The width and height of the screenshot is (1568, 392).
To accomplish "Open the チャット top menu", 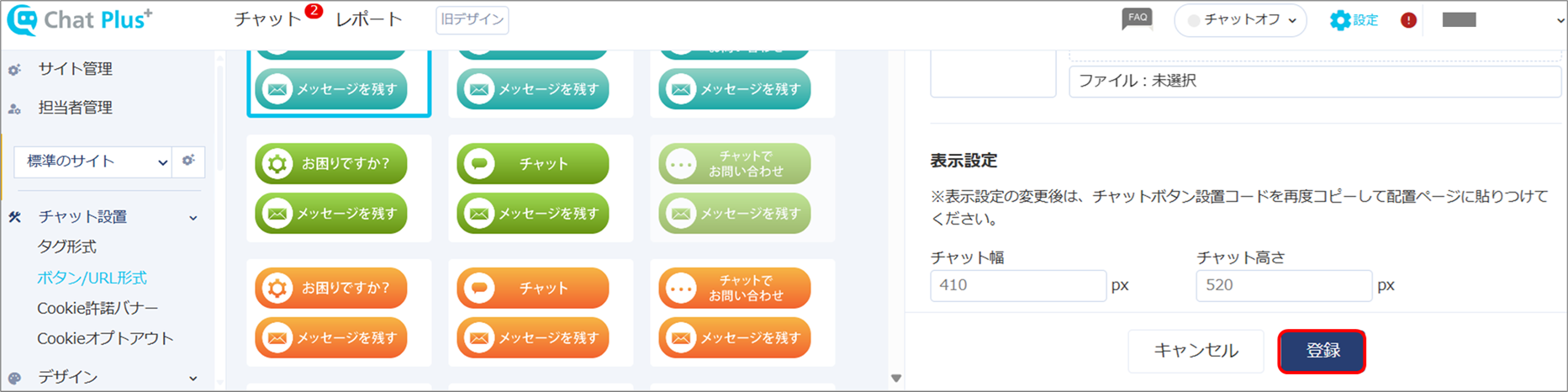I will click(x=267, y=19).
